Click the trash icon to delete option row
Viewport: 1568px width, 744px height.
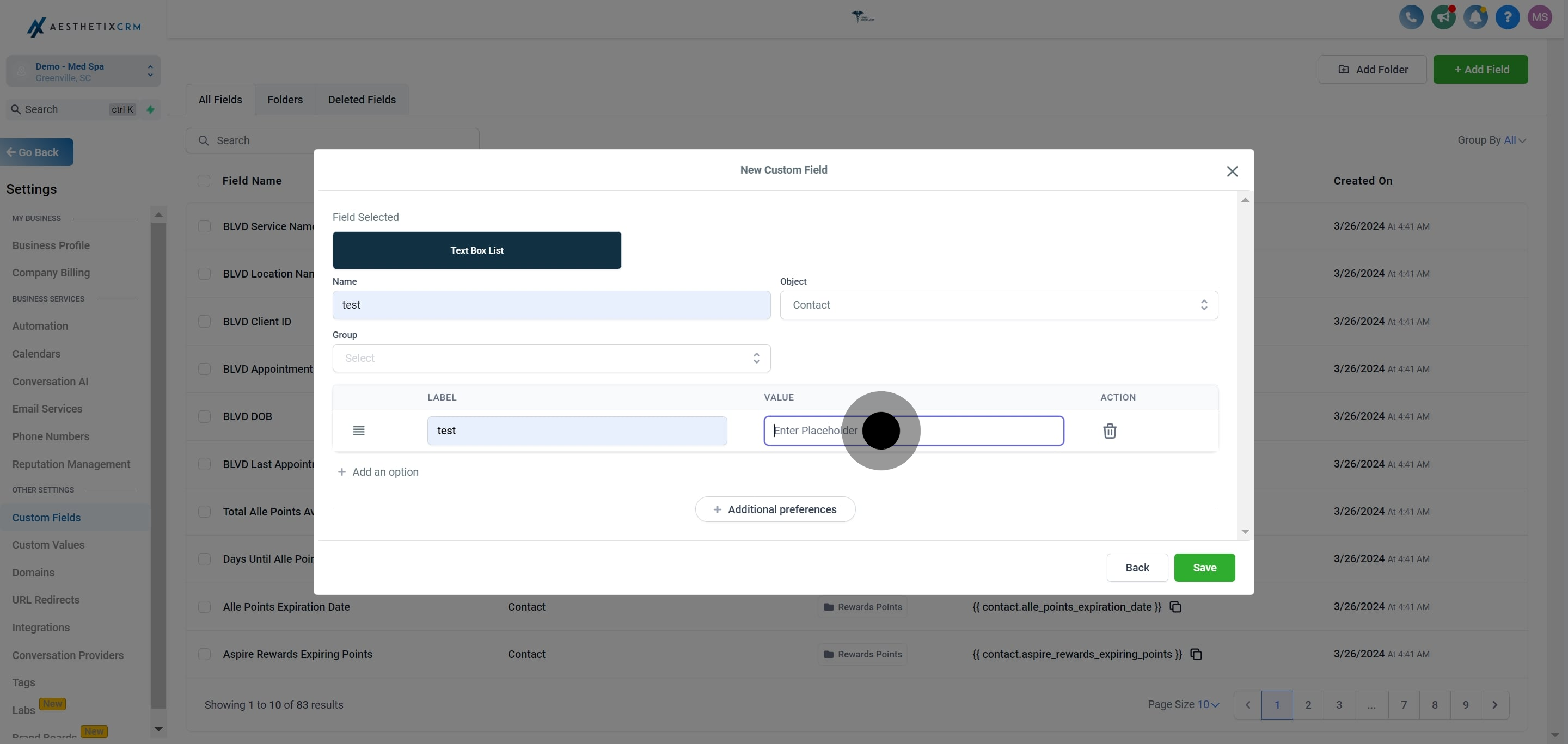click(1109, 431)
